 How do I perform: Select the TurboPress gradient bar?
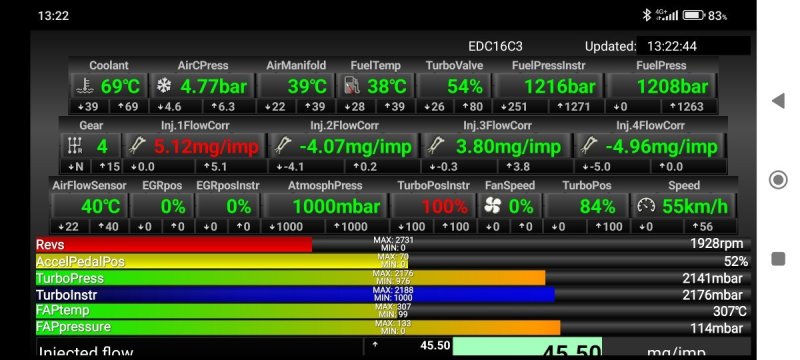290,278
